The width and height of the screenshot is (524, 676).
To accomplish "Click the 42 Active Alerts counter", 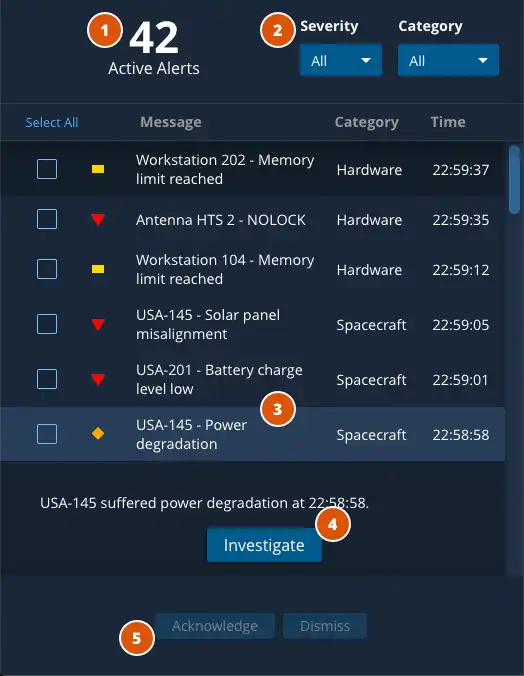I will pyautogui.click(x=154, y=49).
